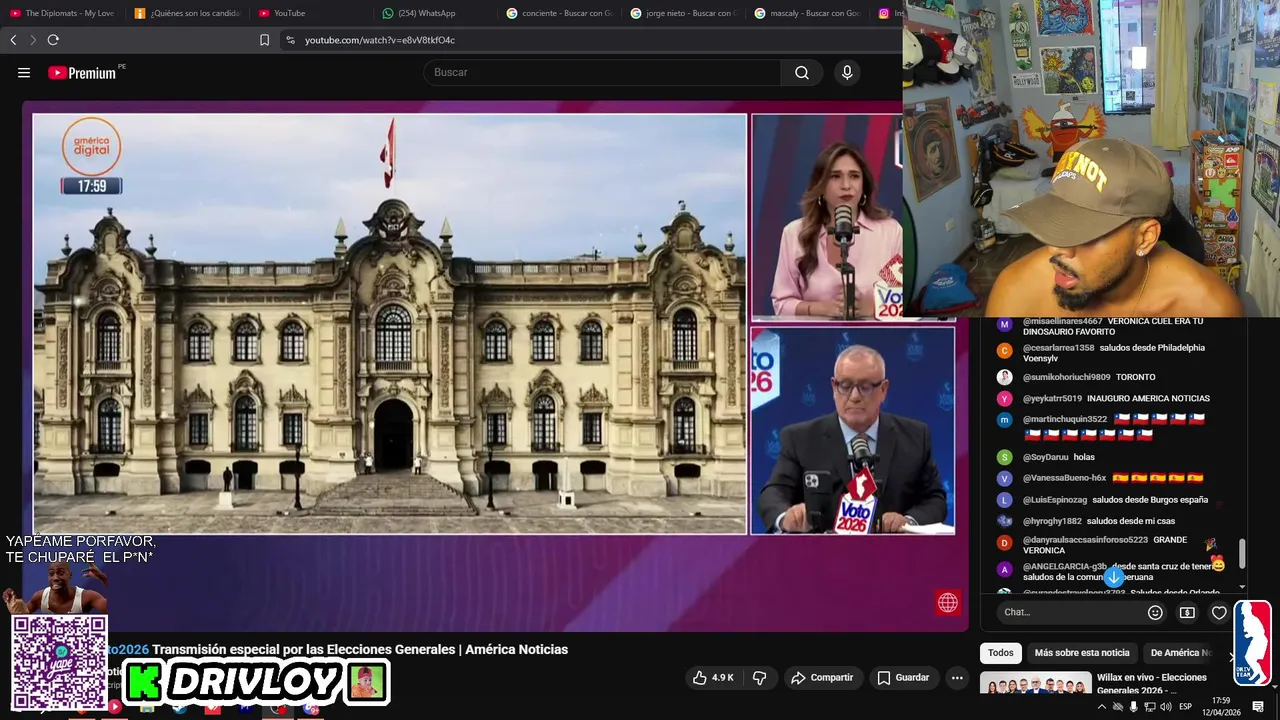The width and height of the screenshot is (1280, 720).
Task: Click chat user @cesarlarrea1358
Action: point(1058,348)
